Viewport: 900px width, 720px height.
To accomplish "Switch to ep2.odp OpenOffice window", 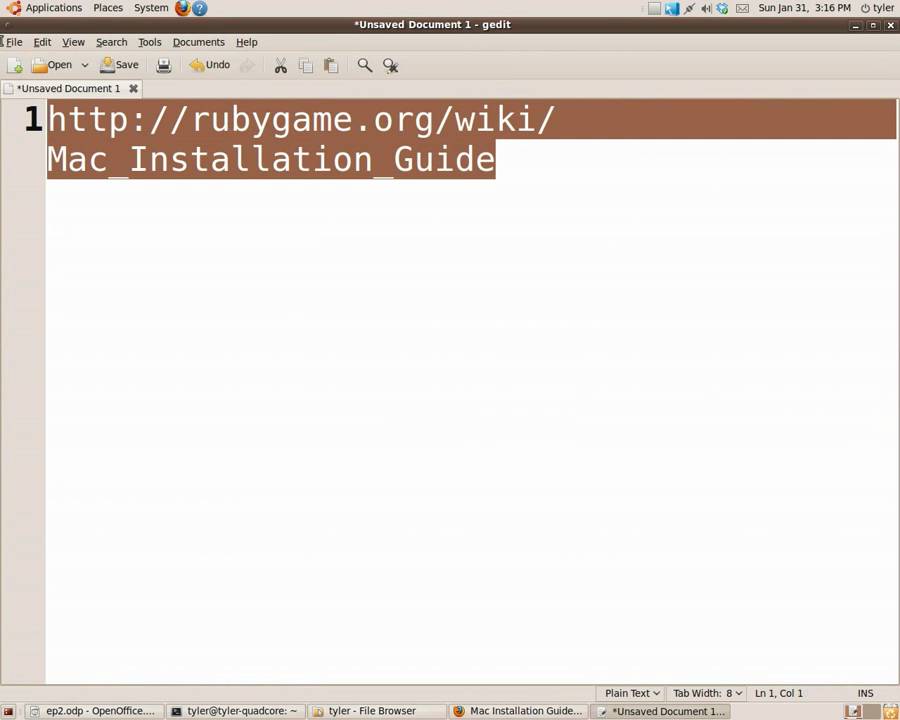I will pyautogui.click(x=95, y=711).
